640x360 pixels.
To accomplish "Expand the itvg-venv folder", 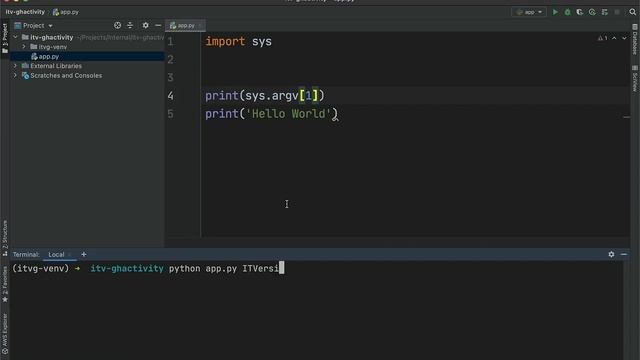I will 24,47.
